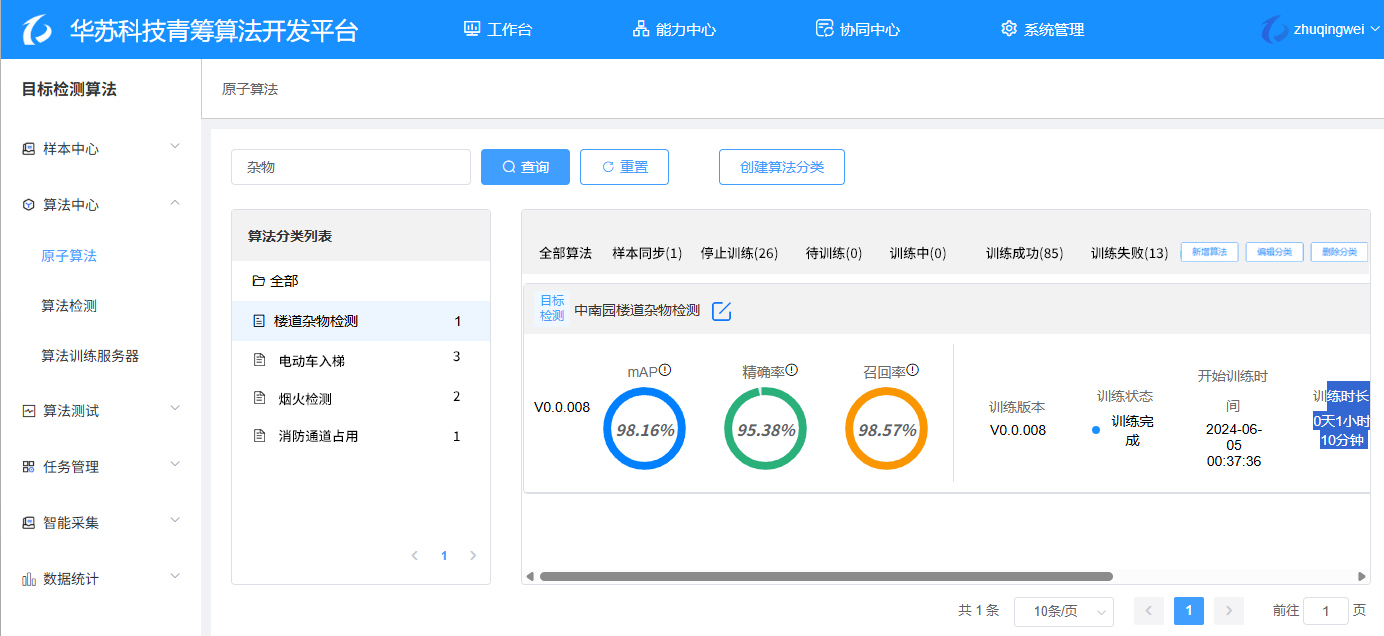The height and width of the screenshot is (636, 1384).
Task: Click document icon beside 电动车入梯
Action: click(259, 360)
